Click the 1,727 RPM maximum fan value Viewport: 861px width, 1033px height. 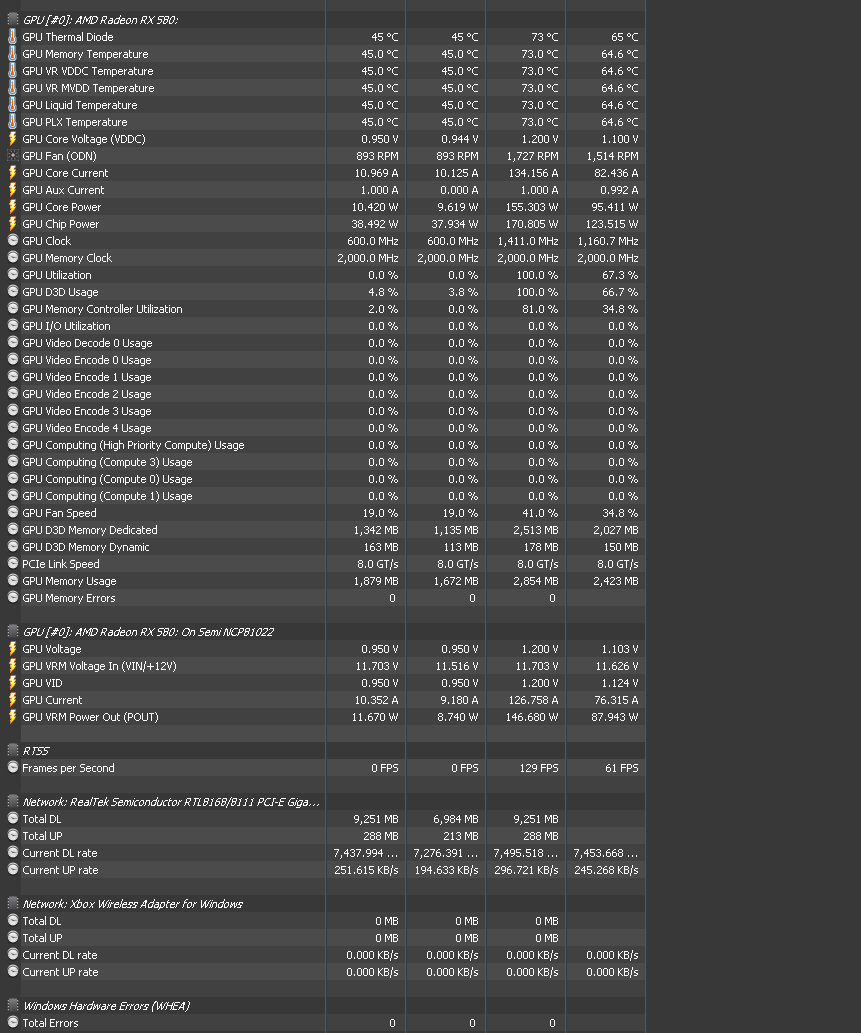pos(532,156)
